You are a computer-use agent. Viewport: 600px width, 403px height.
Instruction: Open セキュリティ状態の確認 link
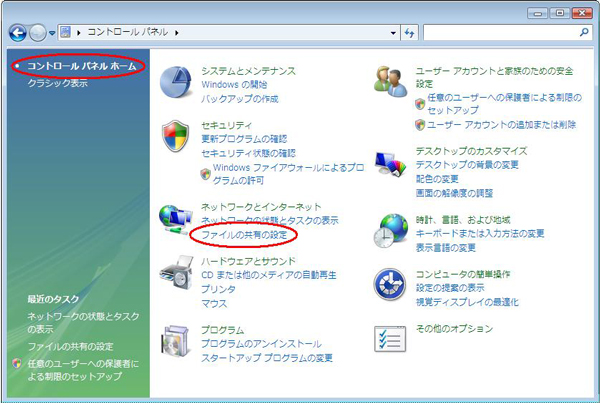[248, 153]
